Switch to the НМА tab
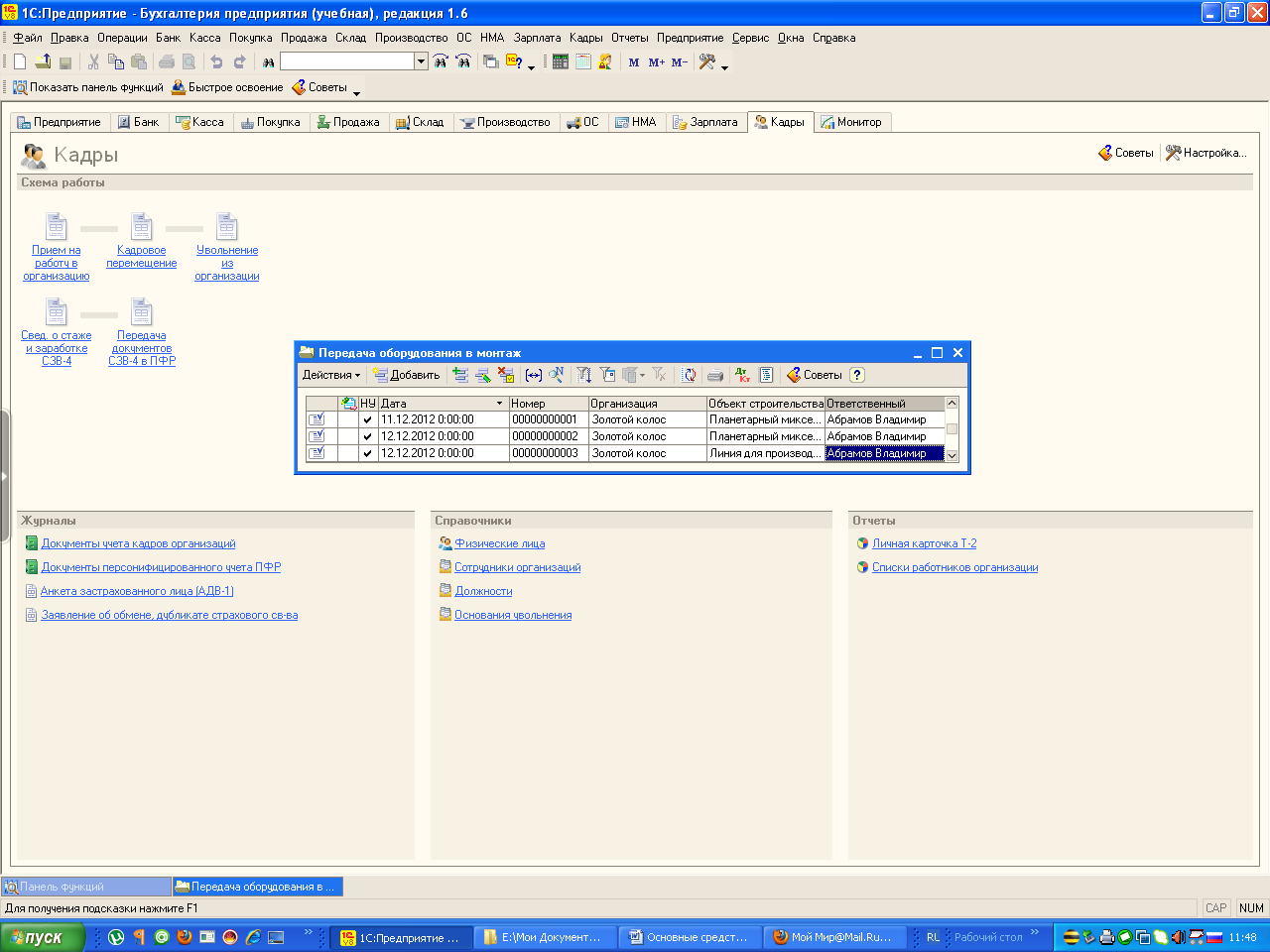Screen dimensions: 1270x952 (x=635, y=122)
